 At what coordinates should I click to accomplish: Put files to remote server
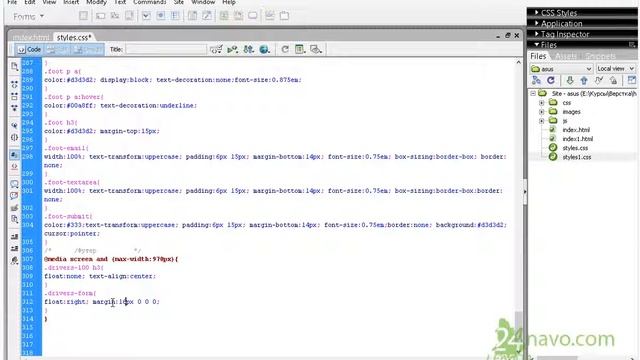coord(584,80)
